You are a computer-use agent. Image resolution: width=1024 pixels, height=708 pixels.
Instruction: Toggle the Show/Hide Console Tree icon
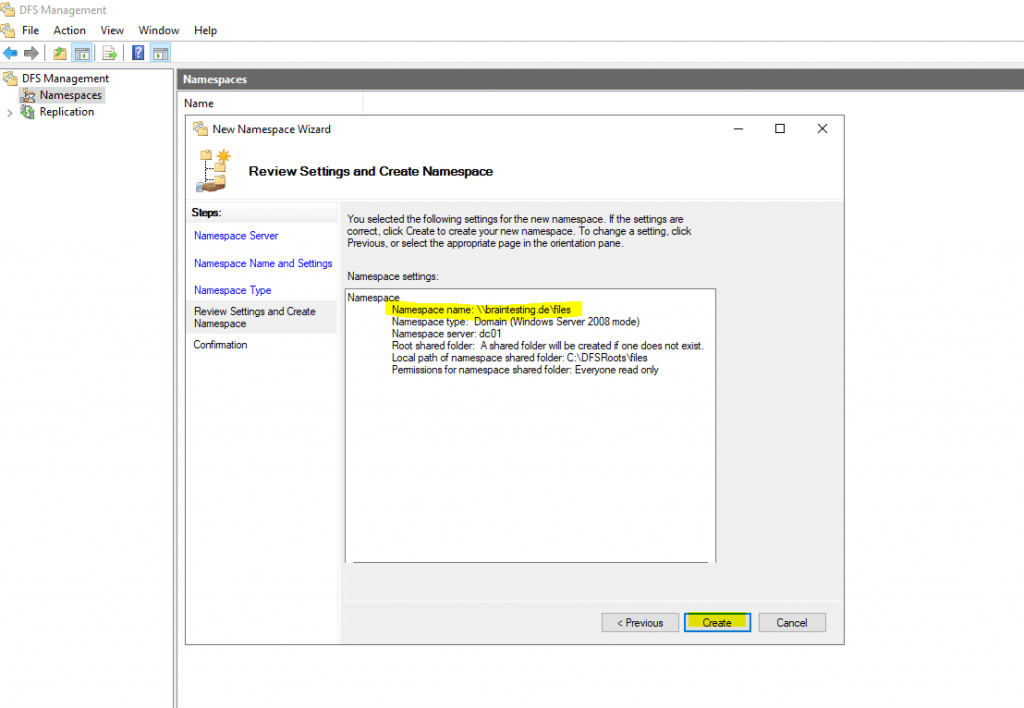[x=82, y=53]
